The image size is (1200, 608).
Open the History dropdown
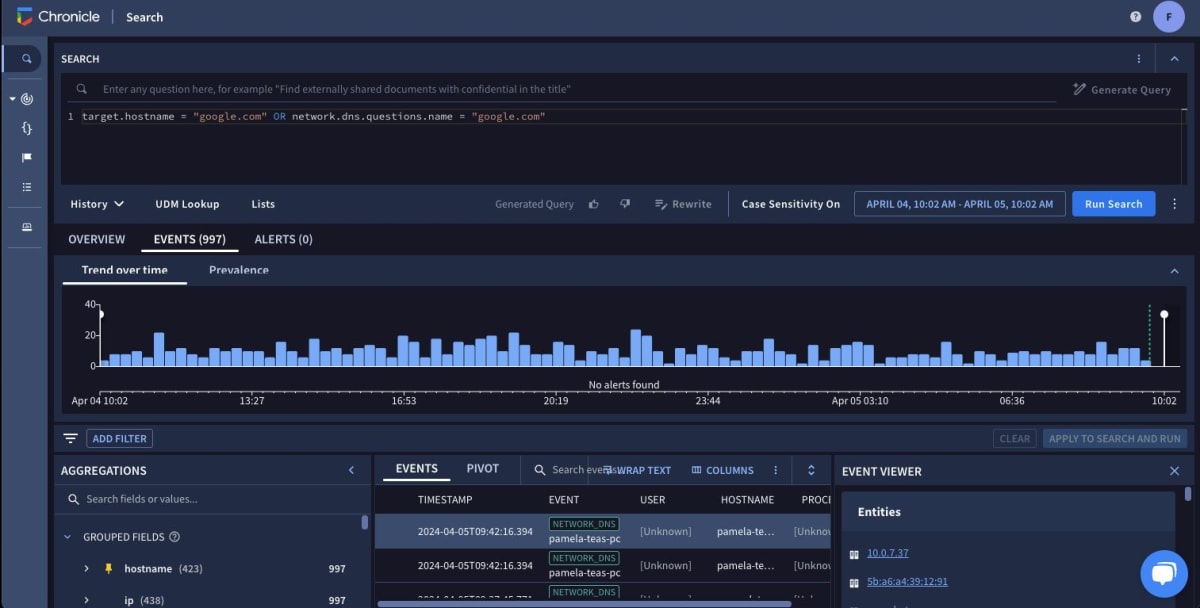97,204
